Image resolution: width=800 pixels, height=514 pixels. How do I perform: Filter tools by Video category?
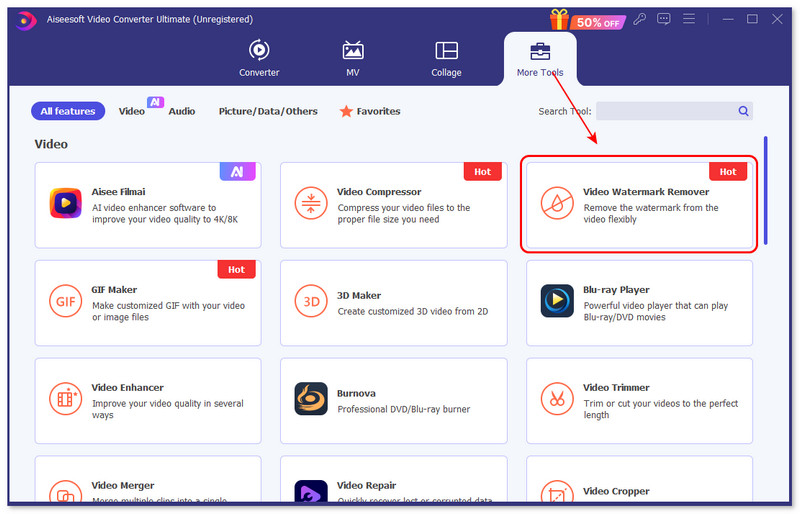pyautogui.click(x=132, y=111)
